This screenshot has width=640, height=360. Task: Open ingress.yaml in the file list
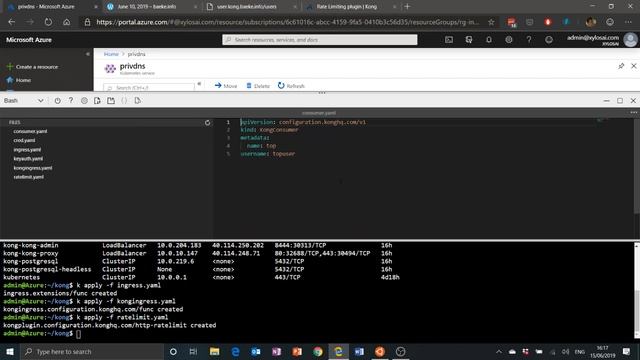pyautogui.click(x=27, y=150)
